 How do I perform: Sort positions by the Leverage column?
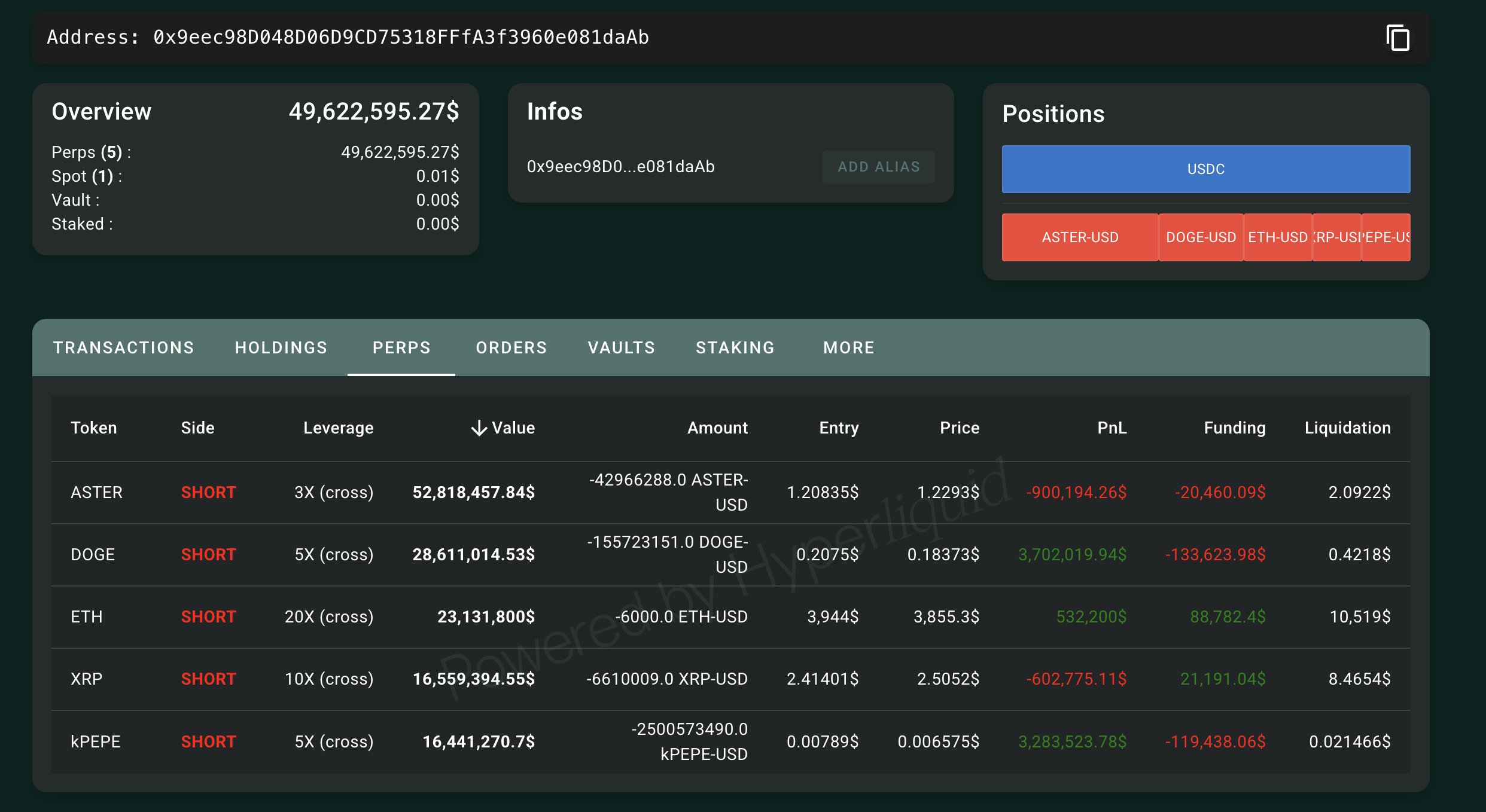[338, 428]
